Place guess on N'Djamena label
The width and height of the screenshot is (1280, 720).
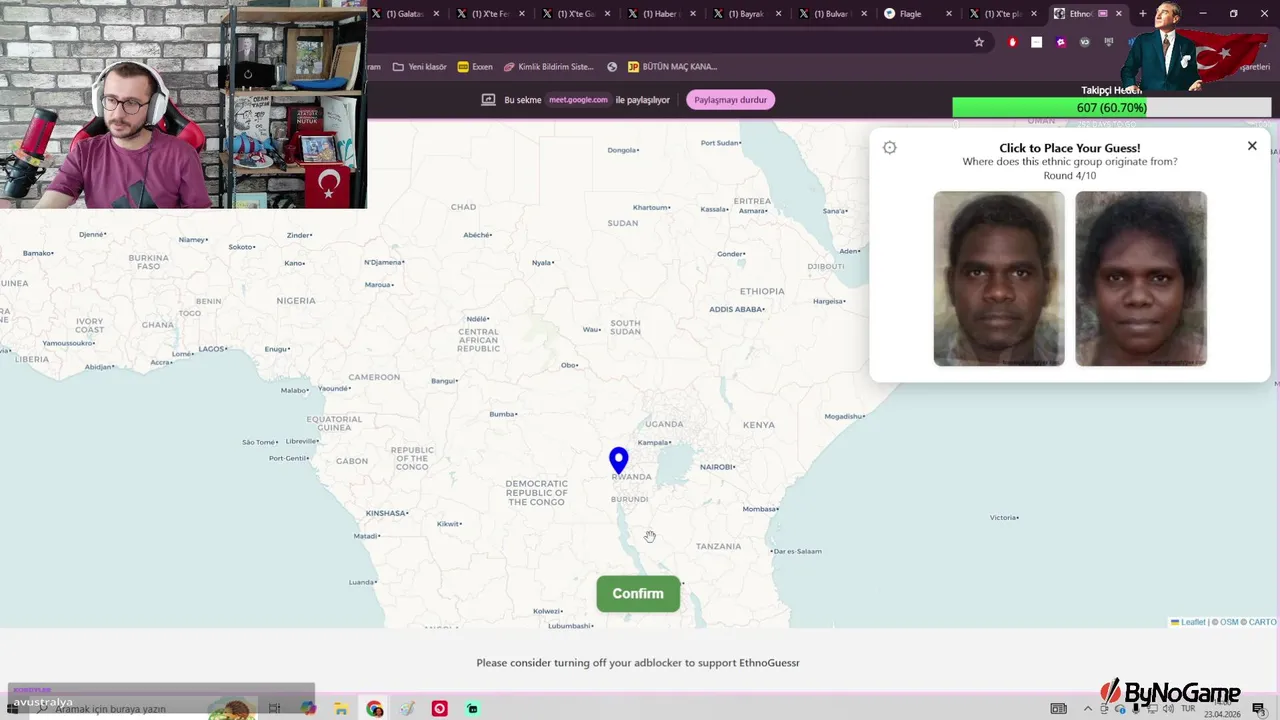click(x=383, y=262)
